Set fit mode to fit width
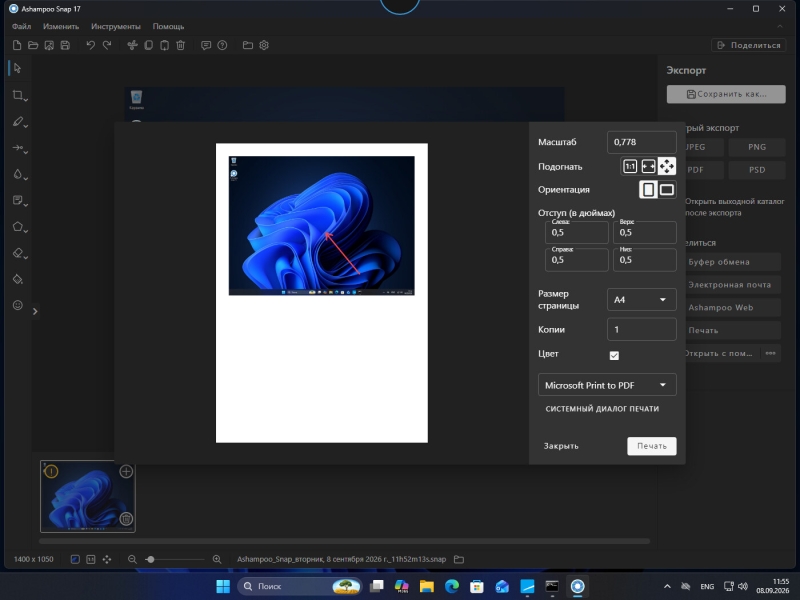The width and height of the screenshot is (800, 600). pyautogui.click(x=648, y=166)
